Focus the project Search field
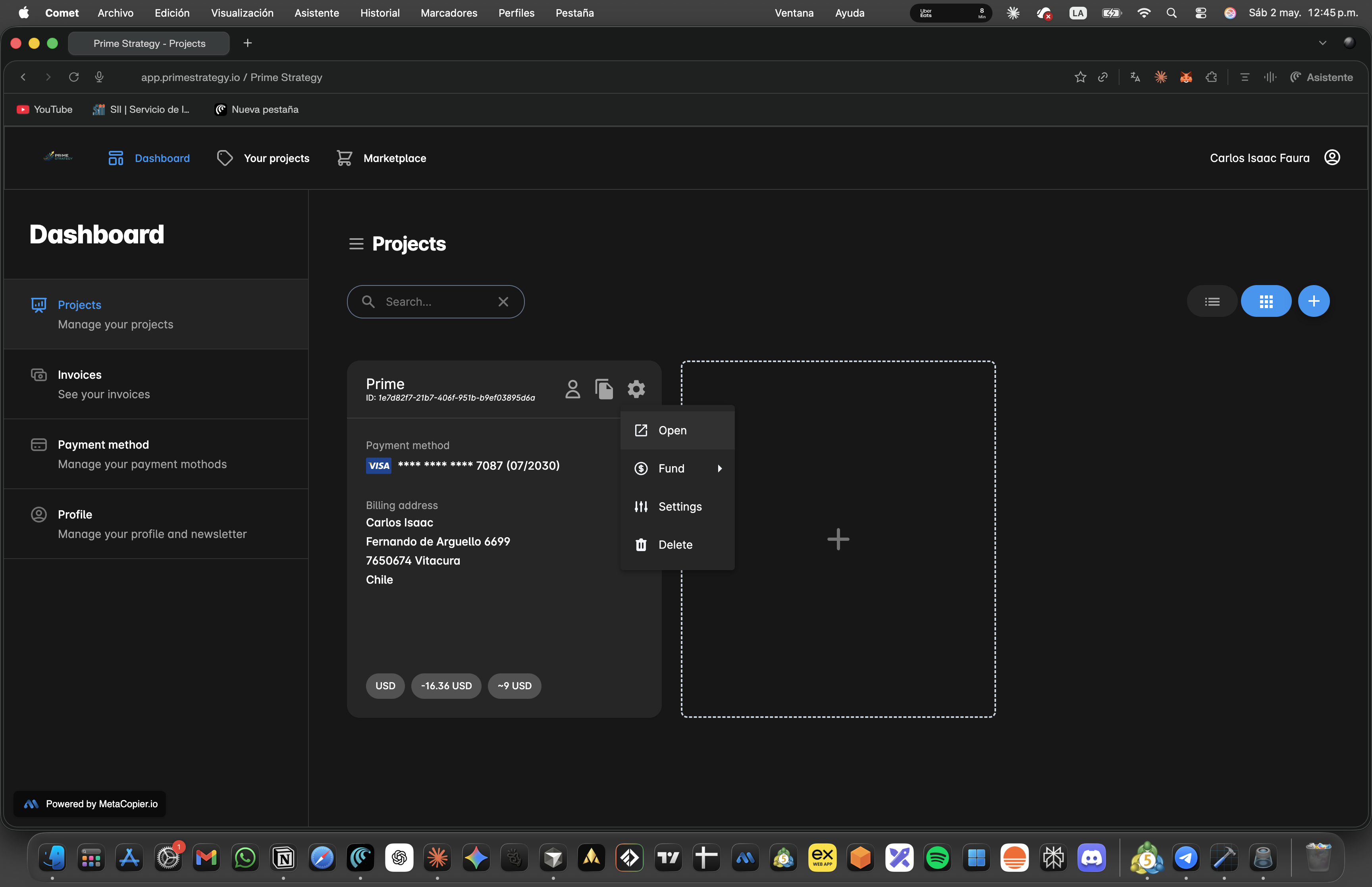 pos(435,302)
